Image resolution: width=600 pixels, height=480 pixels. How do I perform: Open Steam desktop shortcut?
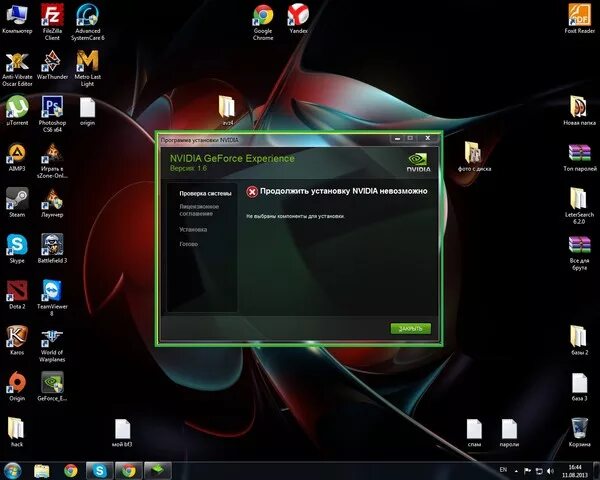[x=17, y=203]
